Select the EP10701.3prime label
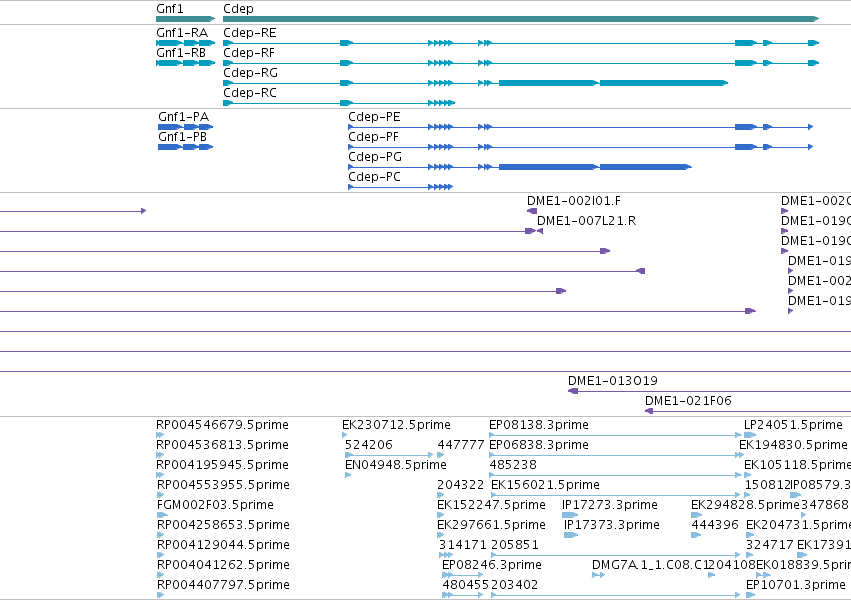Screen dimensions: 851x600 796,585
